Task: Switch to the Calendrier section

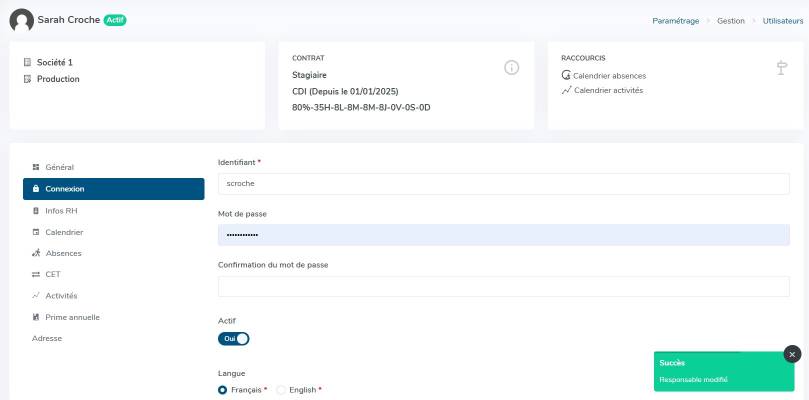Action: (x=64, y=232)
